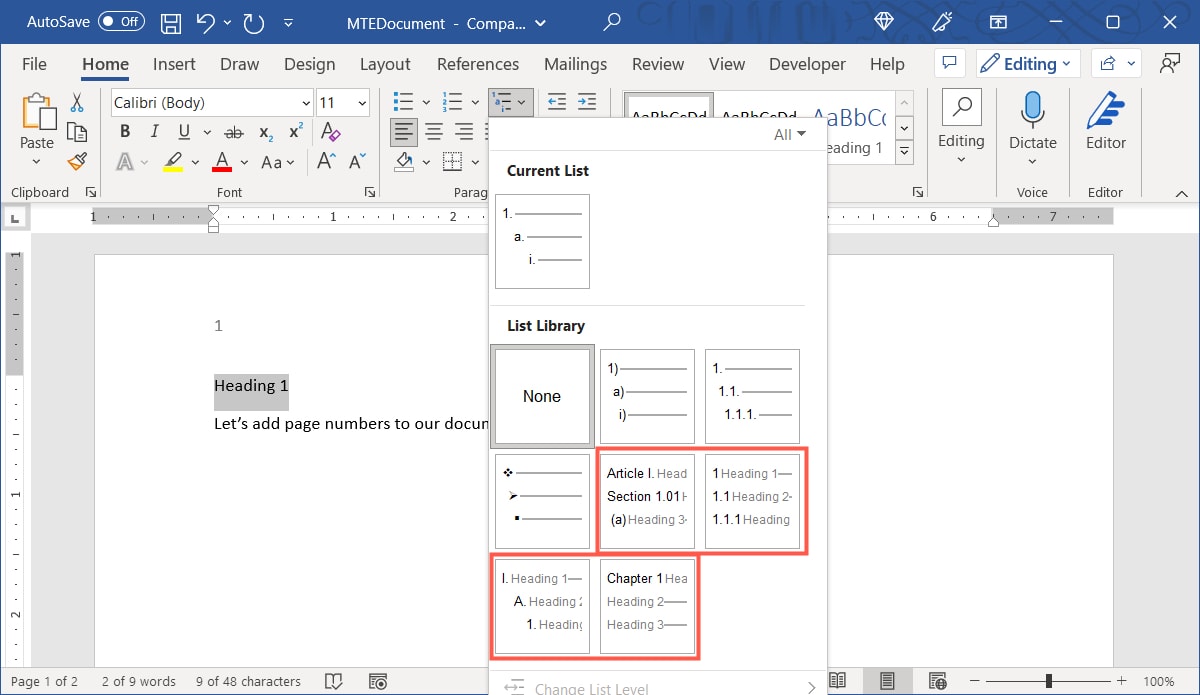Open the Comments button
The width and height of the screenshot is (1200, 695).
949,63
